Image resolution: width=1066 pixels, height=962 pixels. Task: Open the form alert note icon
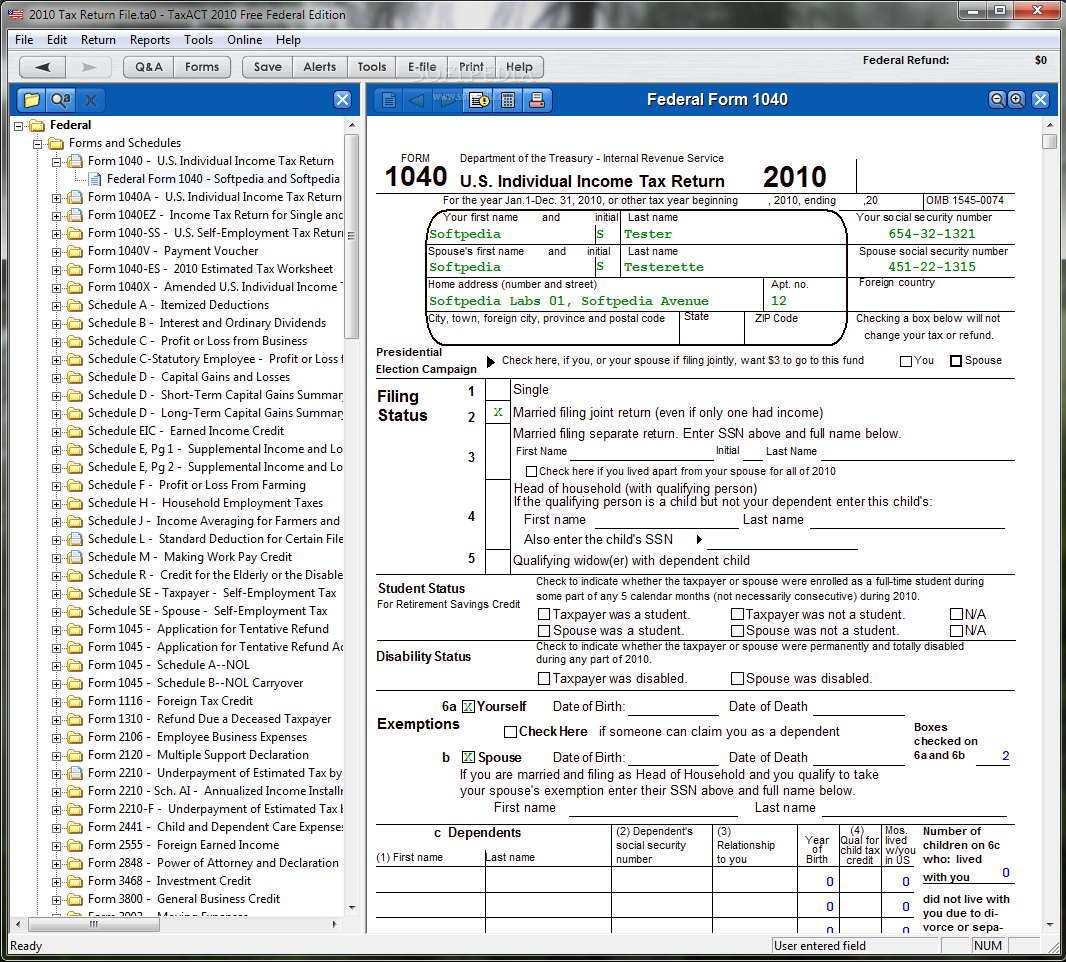pyautogui.click(x=479, y=100)
